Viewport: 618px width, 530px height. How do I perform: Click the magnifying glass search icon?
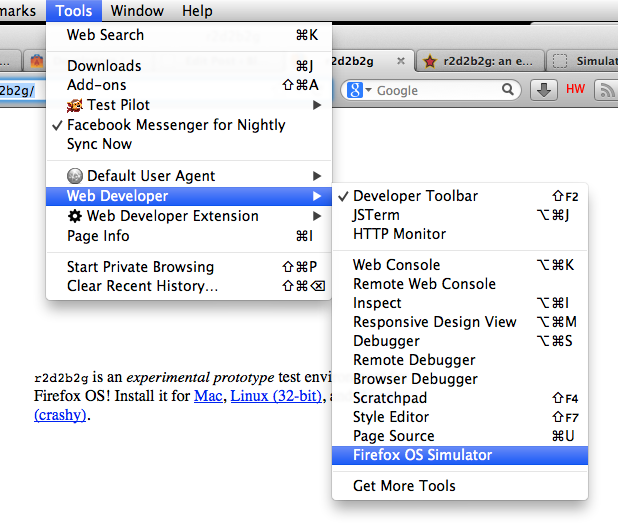[x=508, y=90]
